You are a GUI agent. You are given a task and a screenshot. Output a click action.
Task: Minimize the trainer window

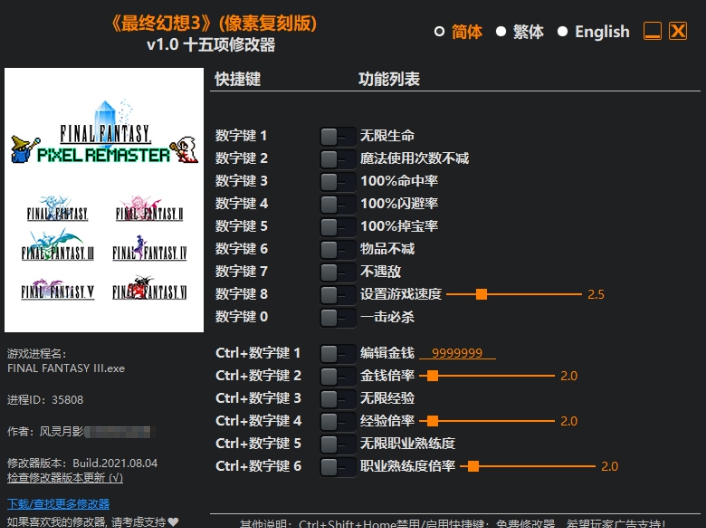(652, 32)
